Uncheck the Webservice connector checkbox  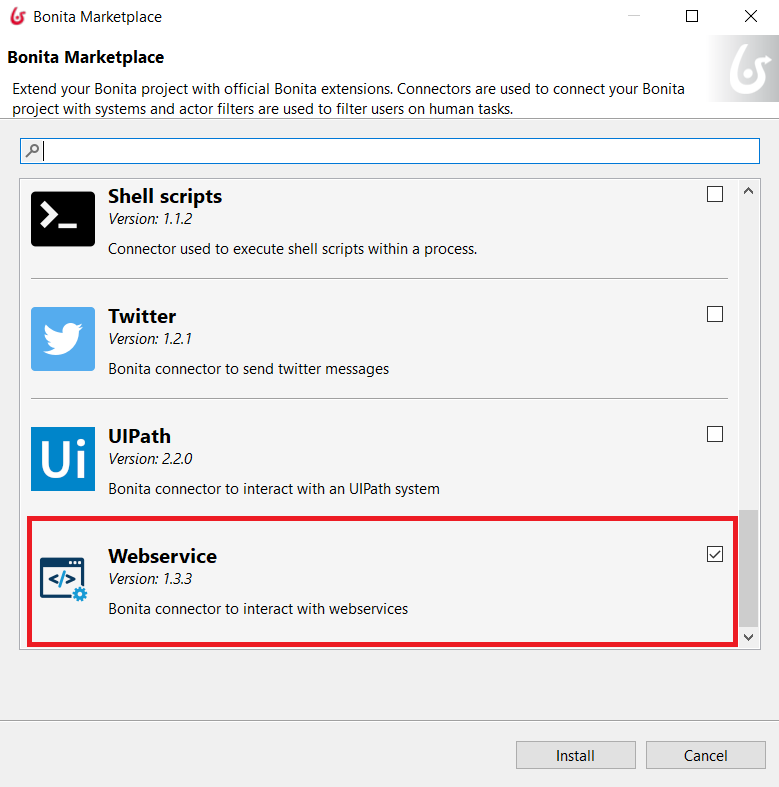tap(715, 554)
